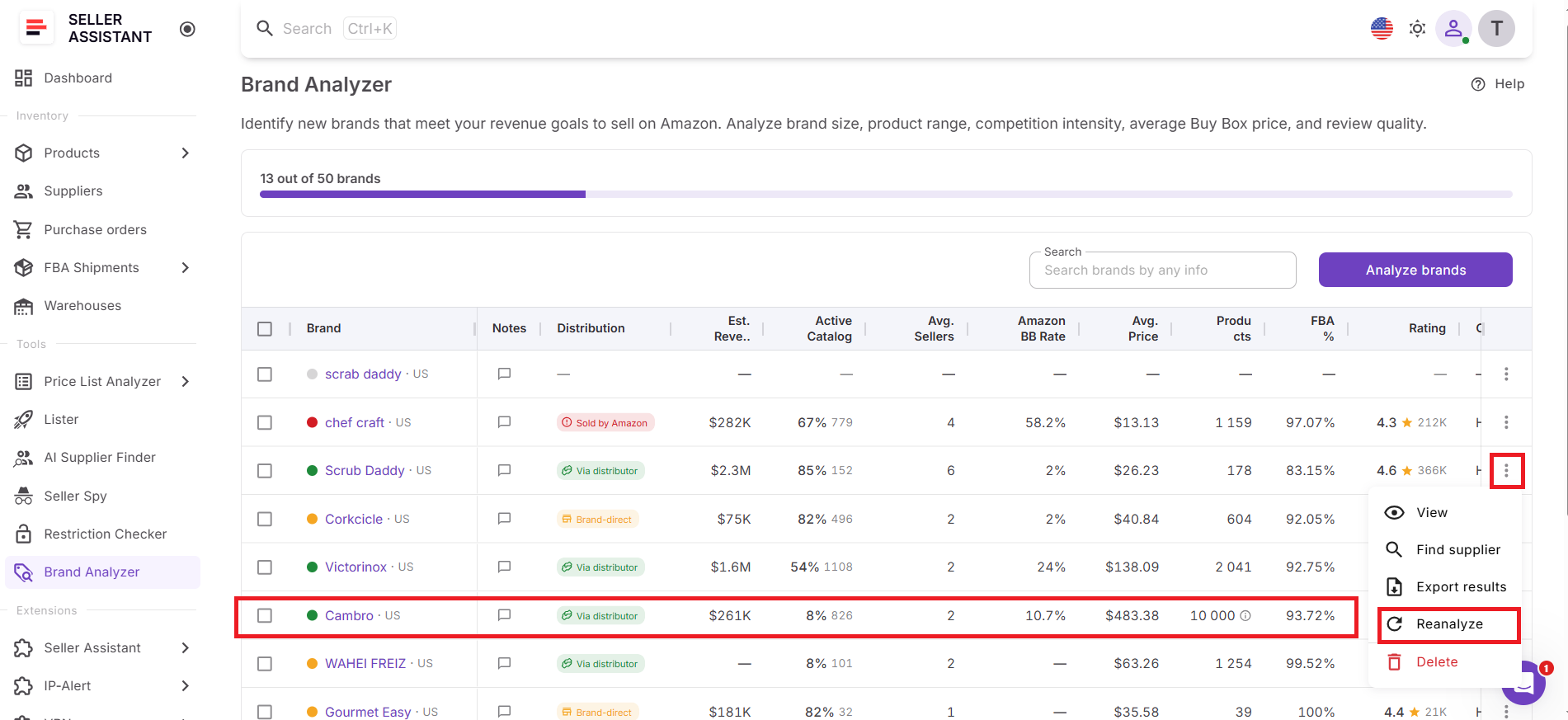This screenshot has height=720, width=1568.
Task: Open notes for scrab daddy
Action: pyautogui.click(x=505, y=374)
